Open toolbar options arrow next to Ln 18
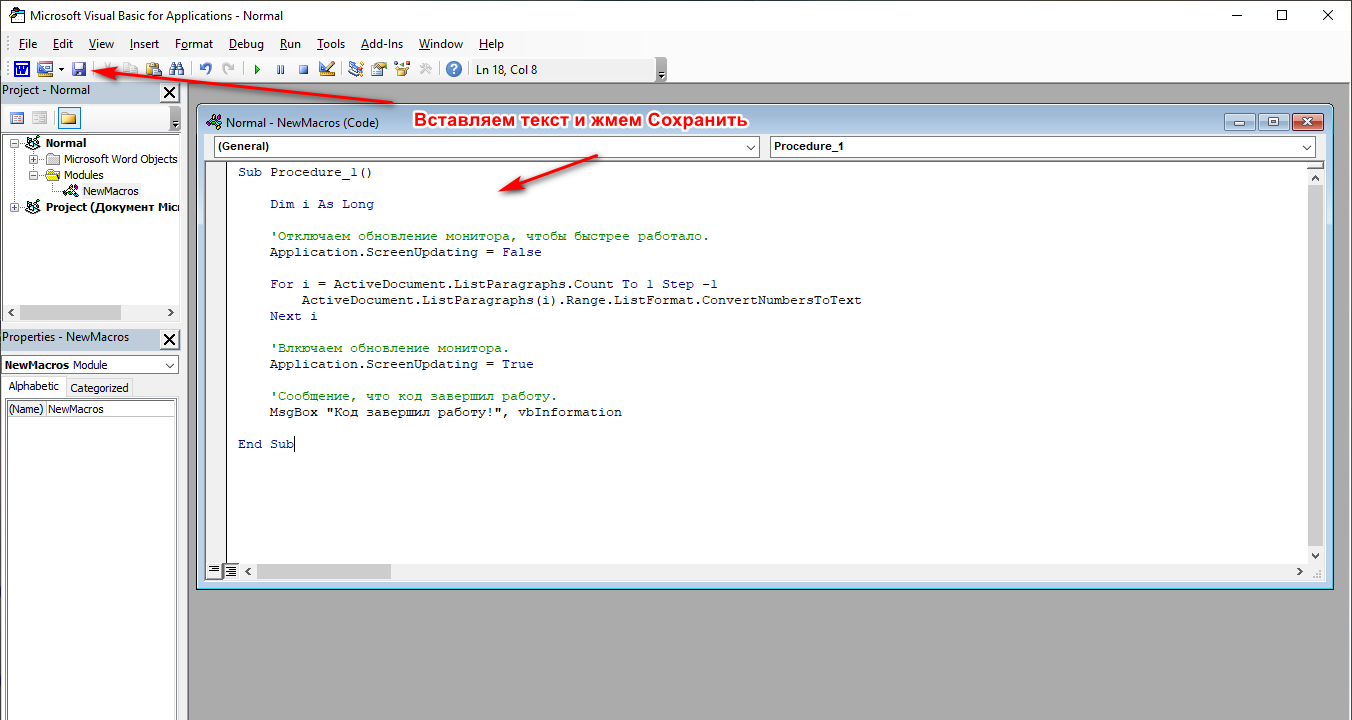This screenshot has height=720, width=1352. pos(661,70)
